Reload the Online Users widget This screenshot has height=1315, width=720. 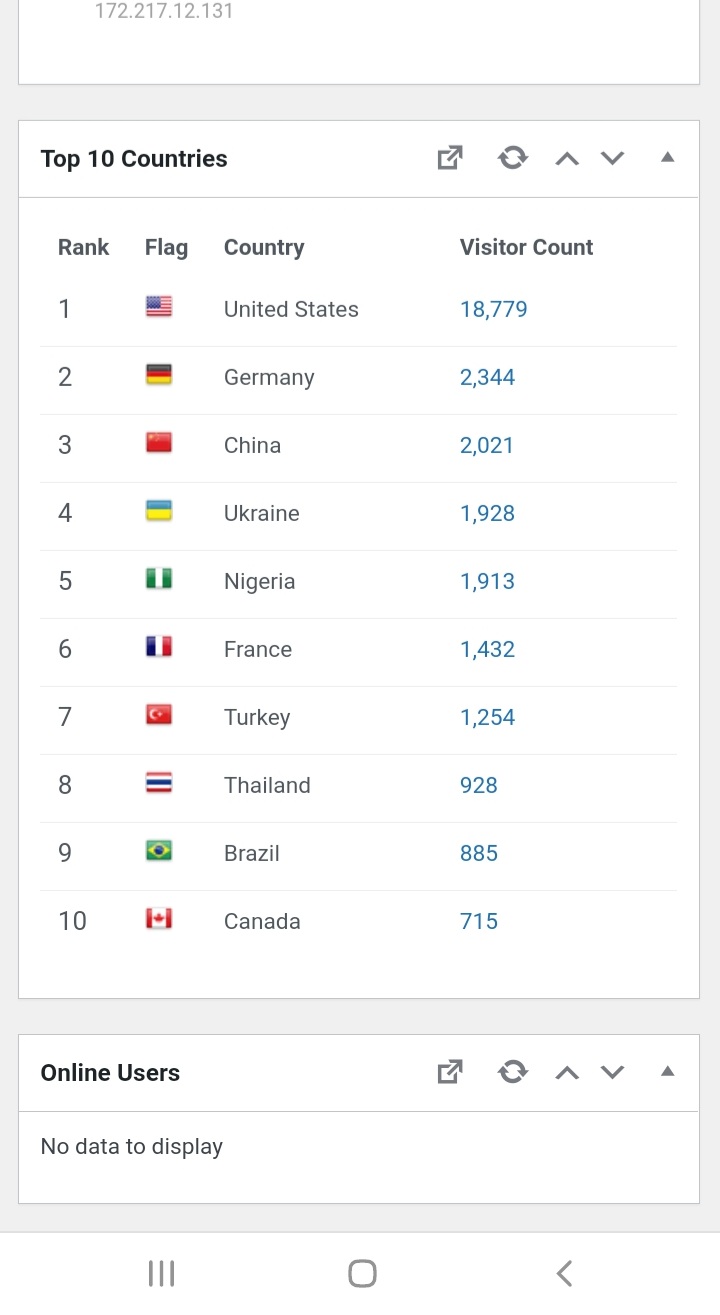[513, 1072]
